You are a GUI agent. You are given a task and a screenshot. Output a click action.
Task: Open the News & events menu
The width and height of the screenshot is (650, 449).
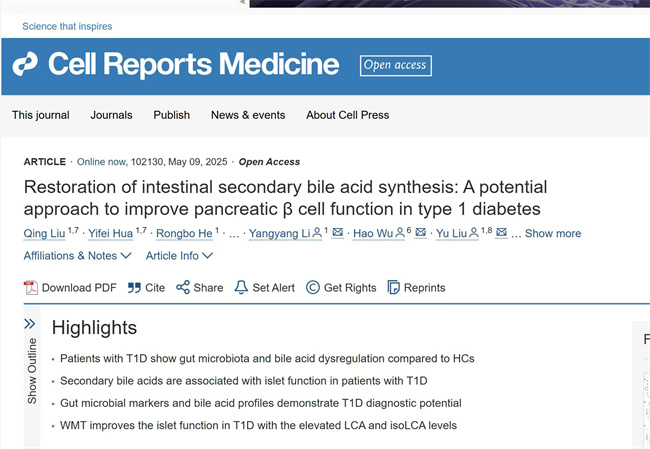coord(248,115)
